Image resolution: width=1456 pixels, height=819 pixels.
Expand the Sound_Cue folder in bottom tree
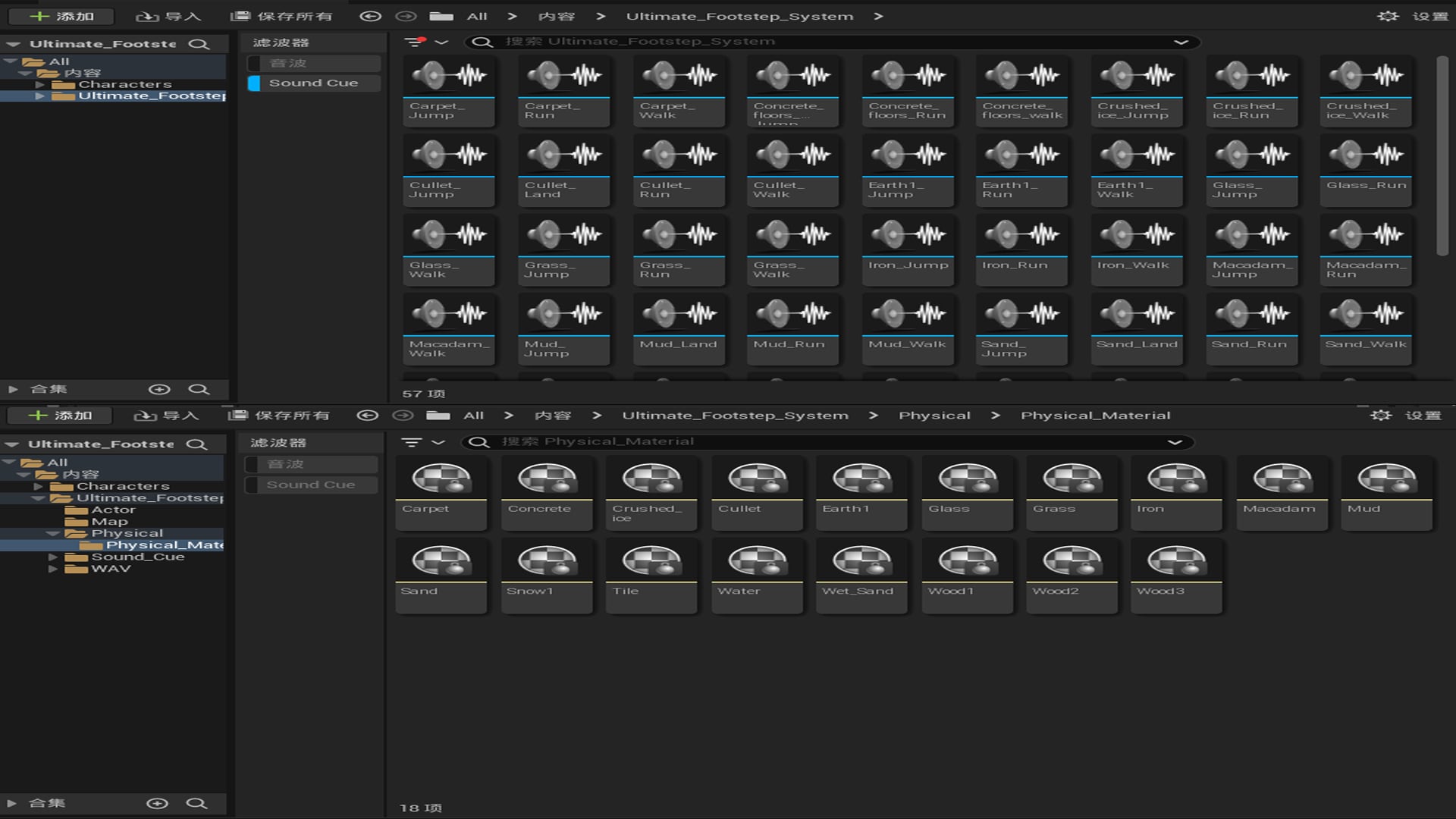point(52,556)
